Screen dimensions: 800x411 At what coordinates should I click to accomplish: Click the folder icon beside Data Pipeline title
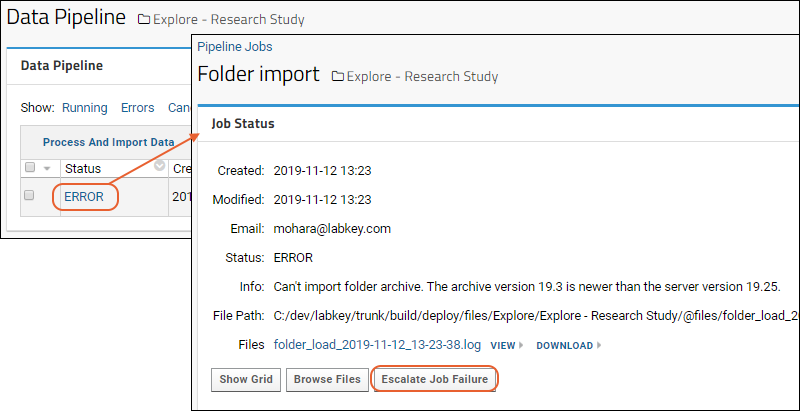click(144, 20)
